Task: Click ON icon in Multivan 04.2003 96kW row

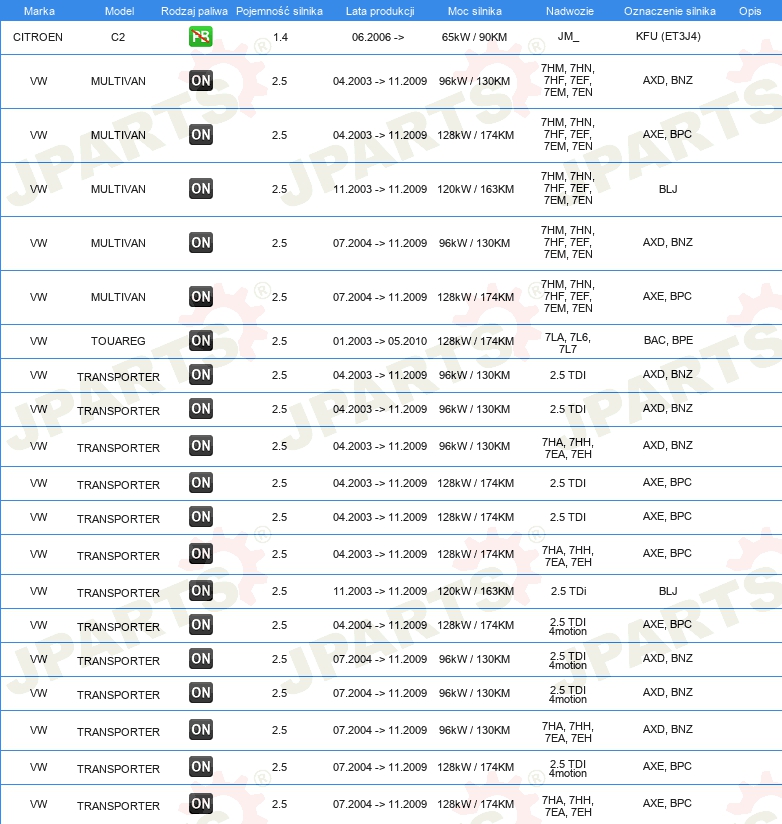Action: pos(201,81)
